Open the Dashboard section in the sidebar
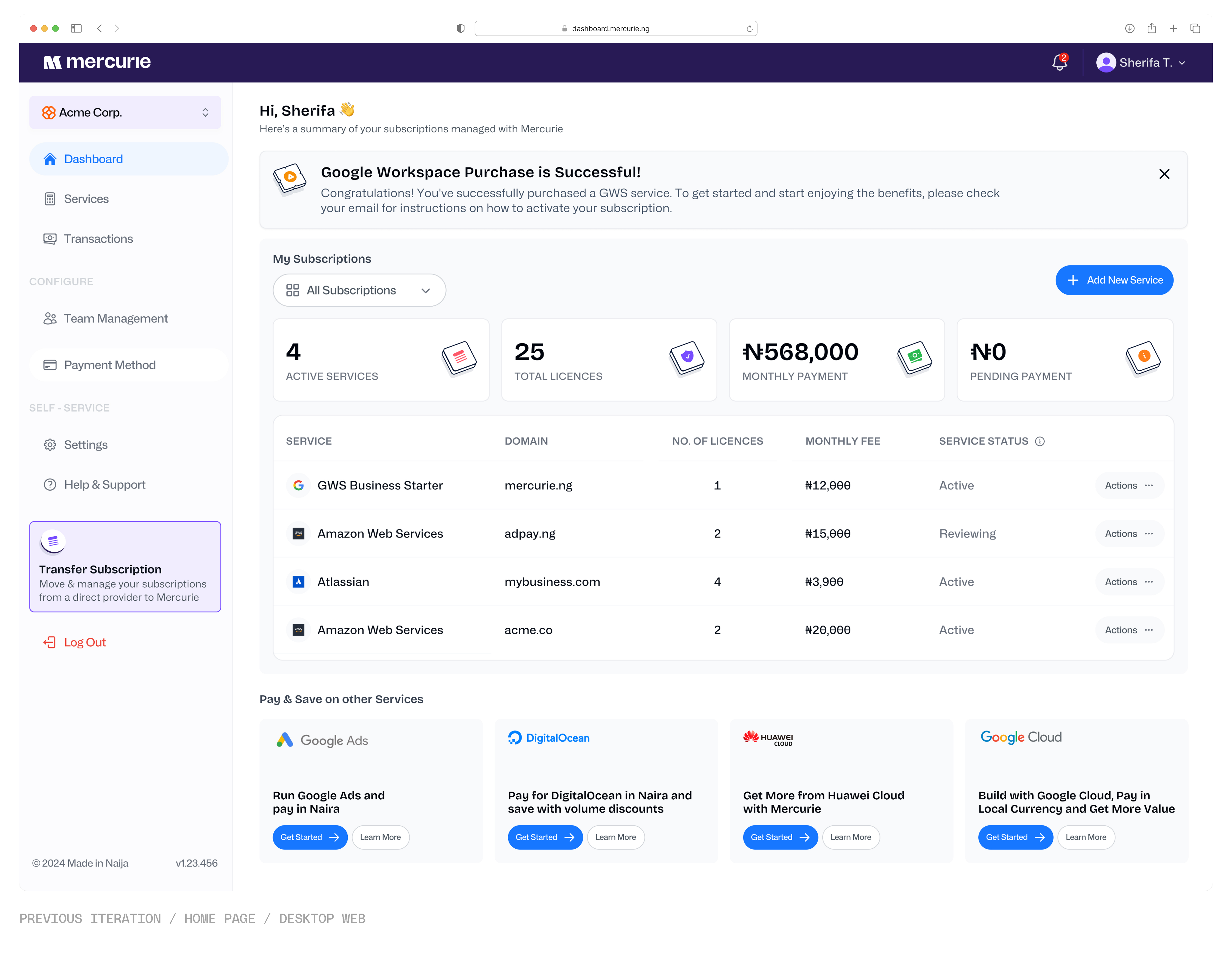The height and width of the screenshot is (962, 1232). (93, 158)
